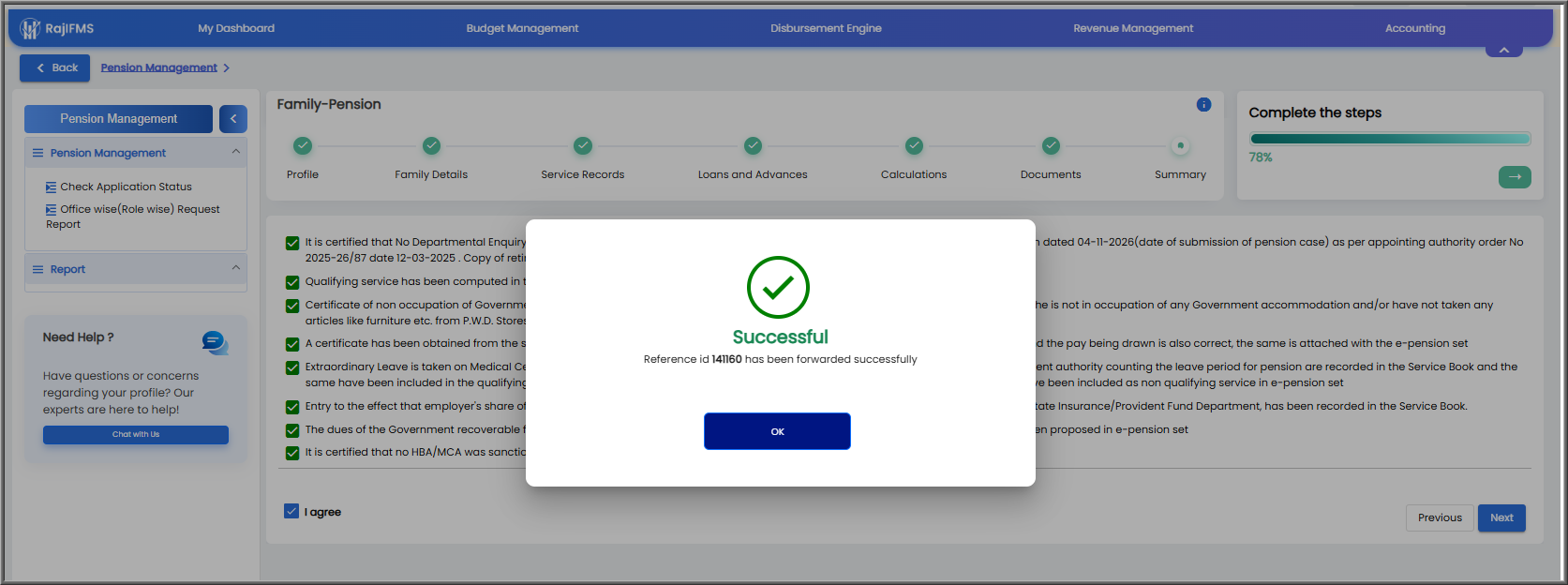
Task: Click the 78% completion progress bar
Action: [1390, 139]
